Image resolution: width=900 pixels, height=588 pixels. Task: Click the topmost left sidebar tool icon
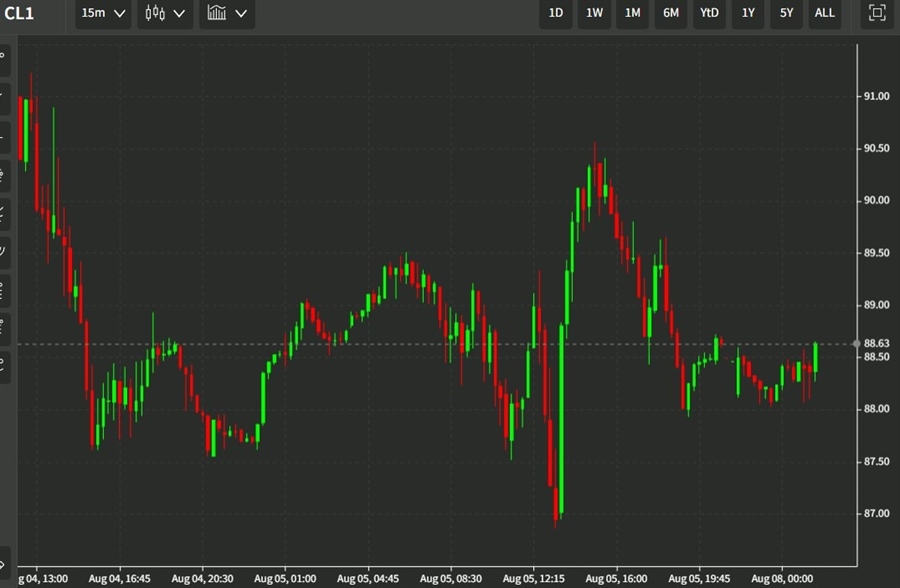(4, 58)
